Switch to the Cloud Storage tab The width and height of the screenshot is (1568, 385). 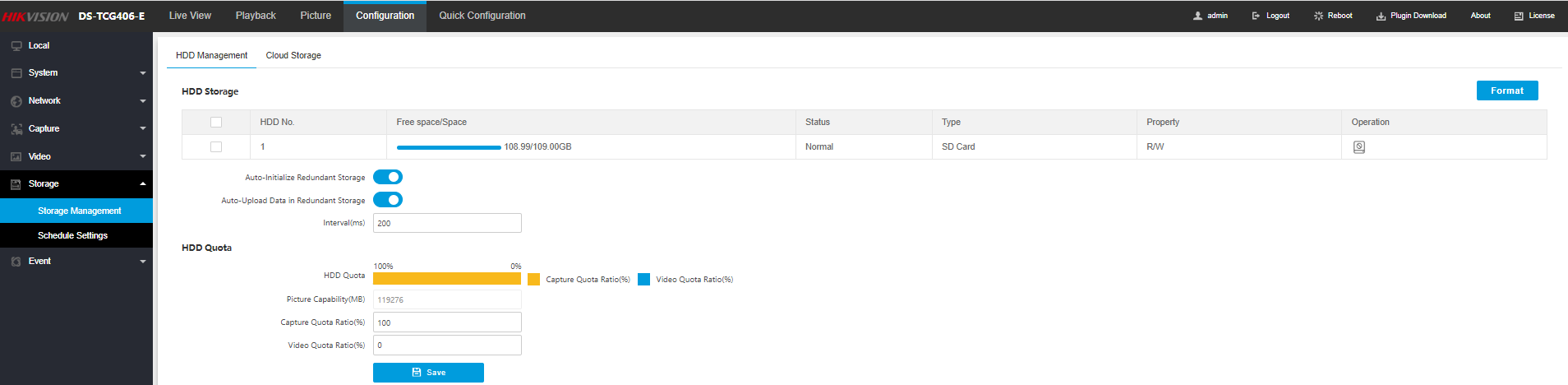293,56
